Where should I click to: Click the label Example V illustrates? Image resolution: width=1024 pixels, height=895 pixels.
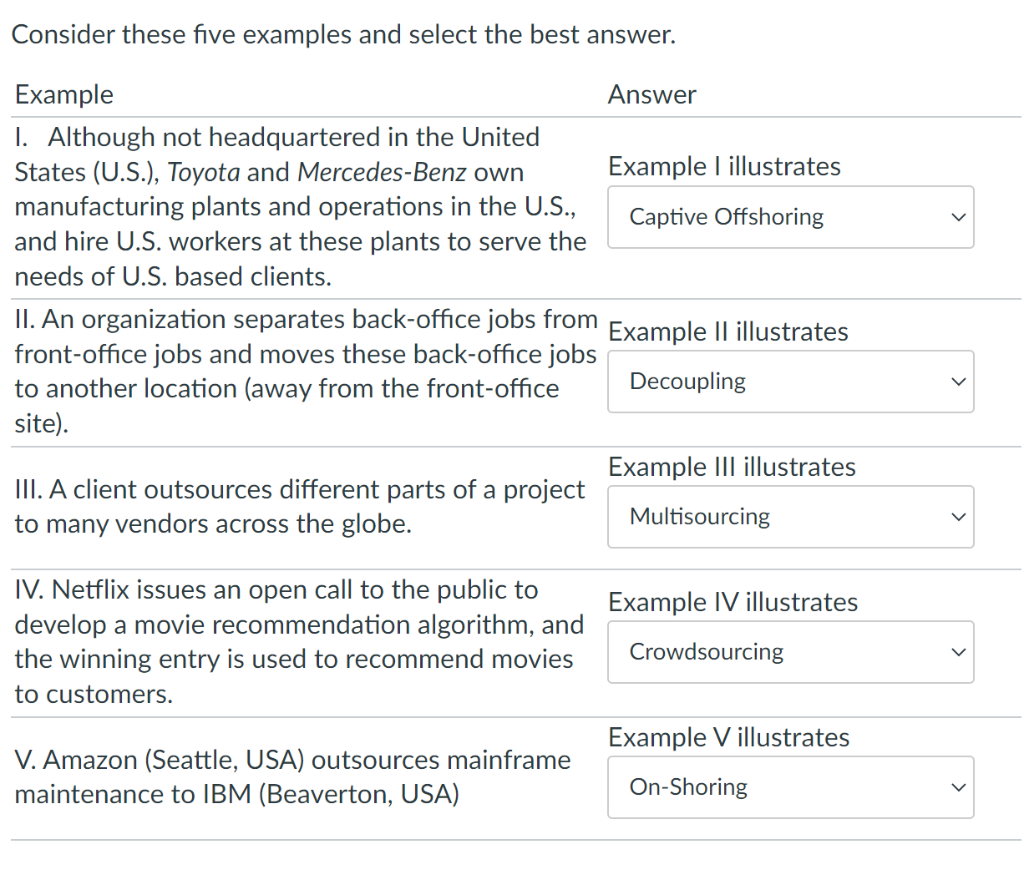[x=729, y=737]
